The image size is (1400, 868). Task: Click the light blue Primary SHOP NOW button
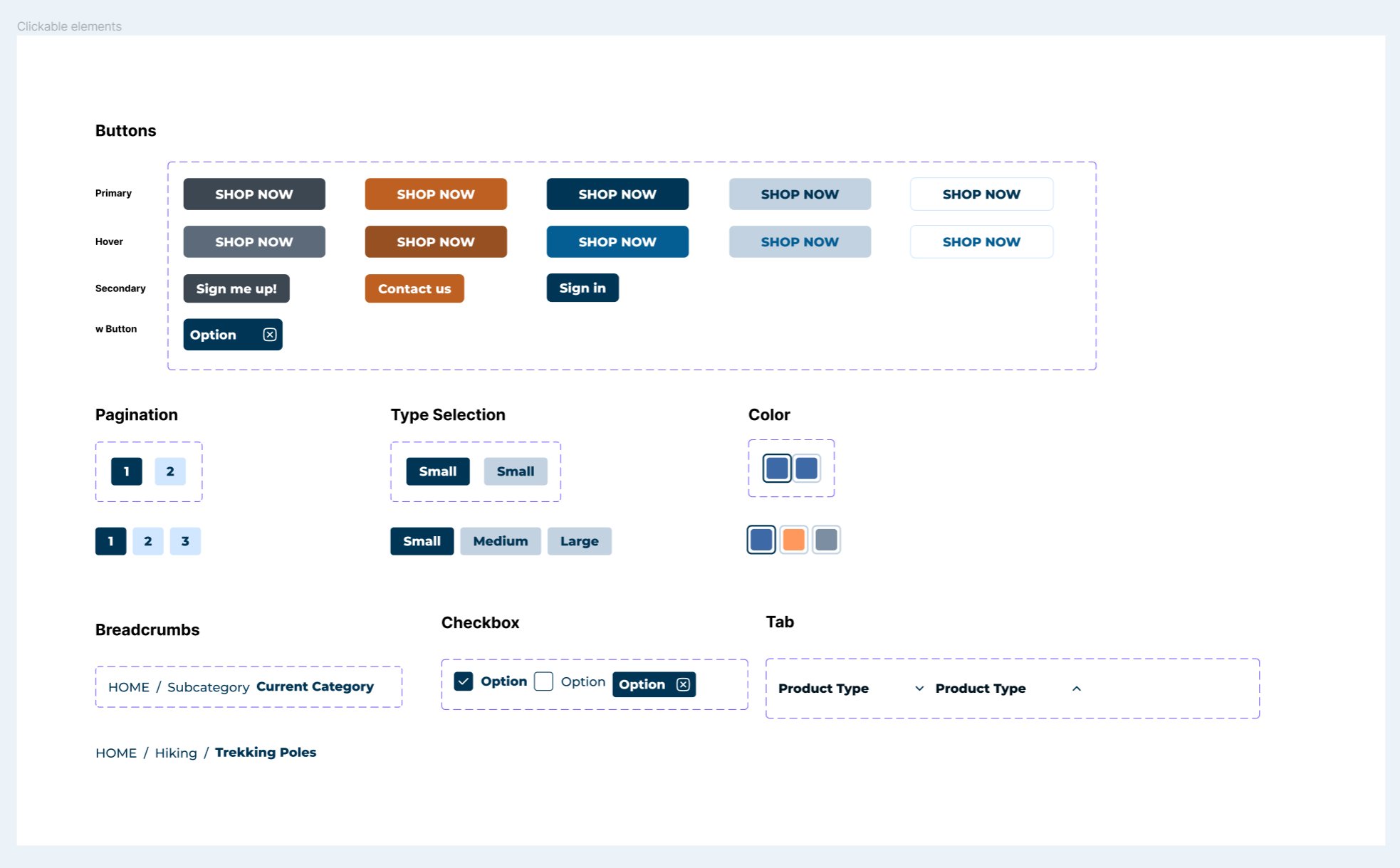coord(800,194)
